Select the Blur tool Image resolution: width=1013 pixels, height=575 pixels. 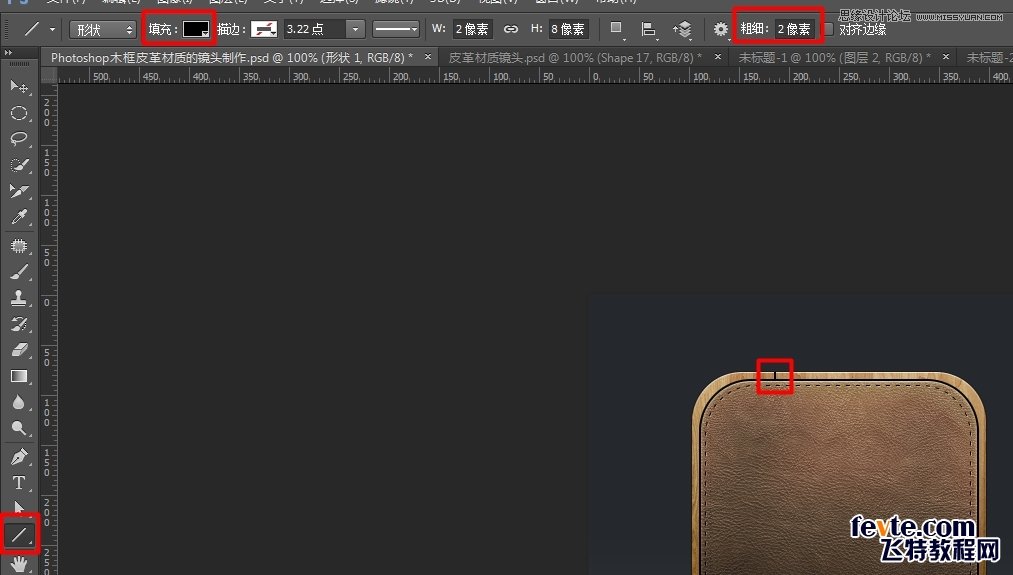coord(19,402)
